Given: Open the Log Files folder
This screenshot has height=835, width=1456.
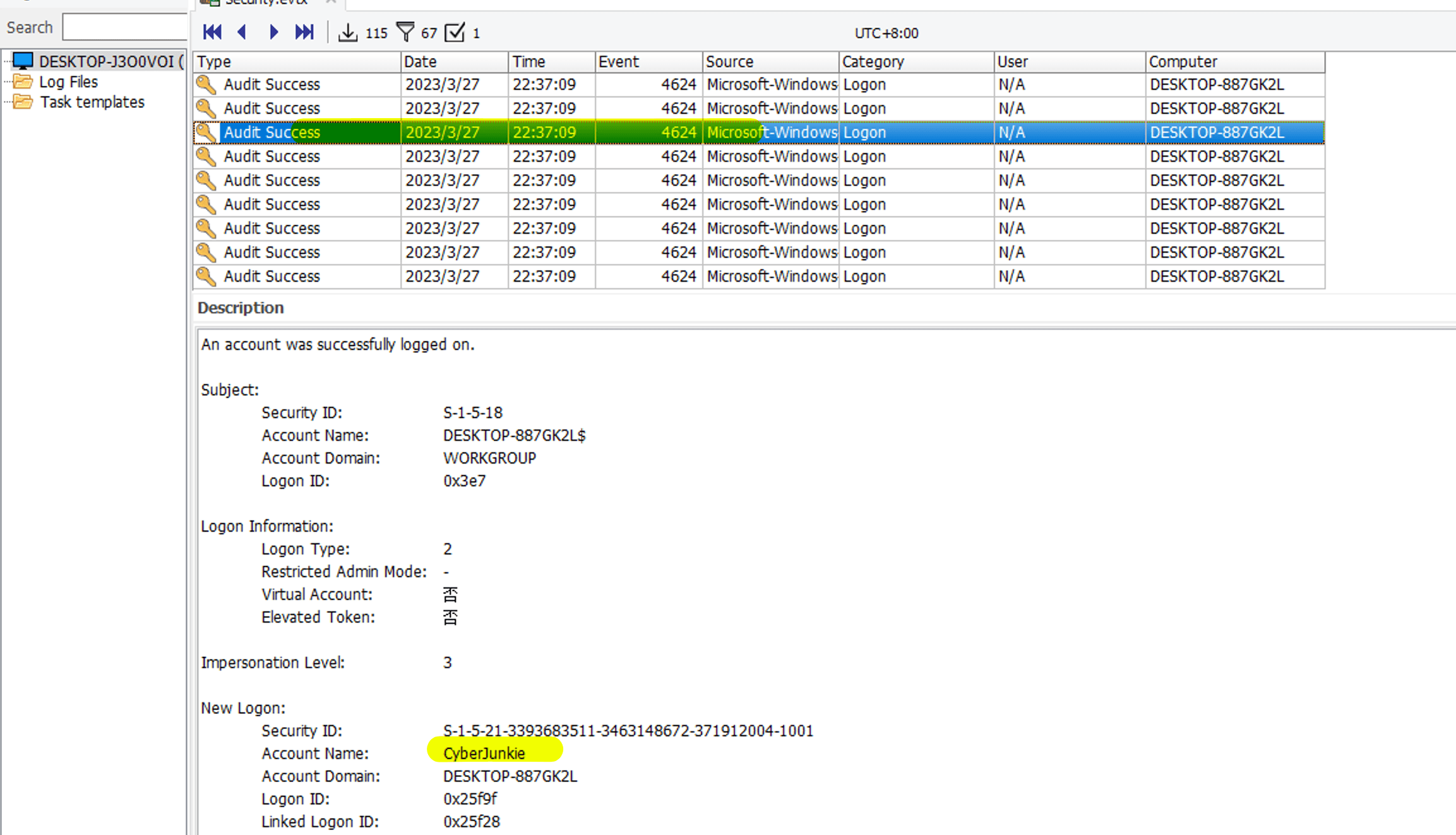Looking at the screenshot, I should [x=68, y=82].
